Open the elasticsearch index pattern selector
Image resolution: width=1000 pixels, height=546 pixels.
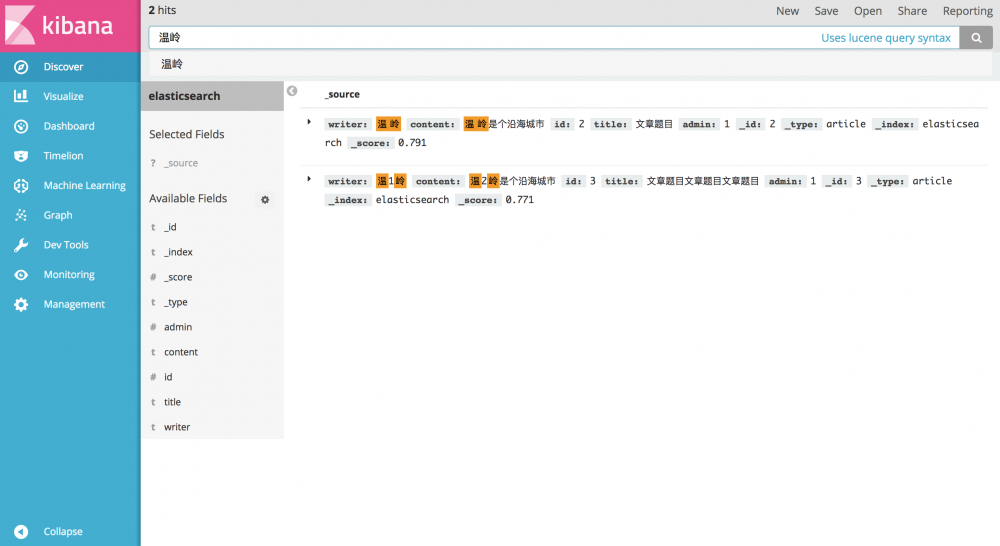pyautogui.click(x=212, y=96)
